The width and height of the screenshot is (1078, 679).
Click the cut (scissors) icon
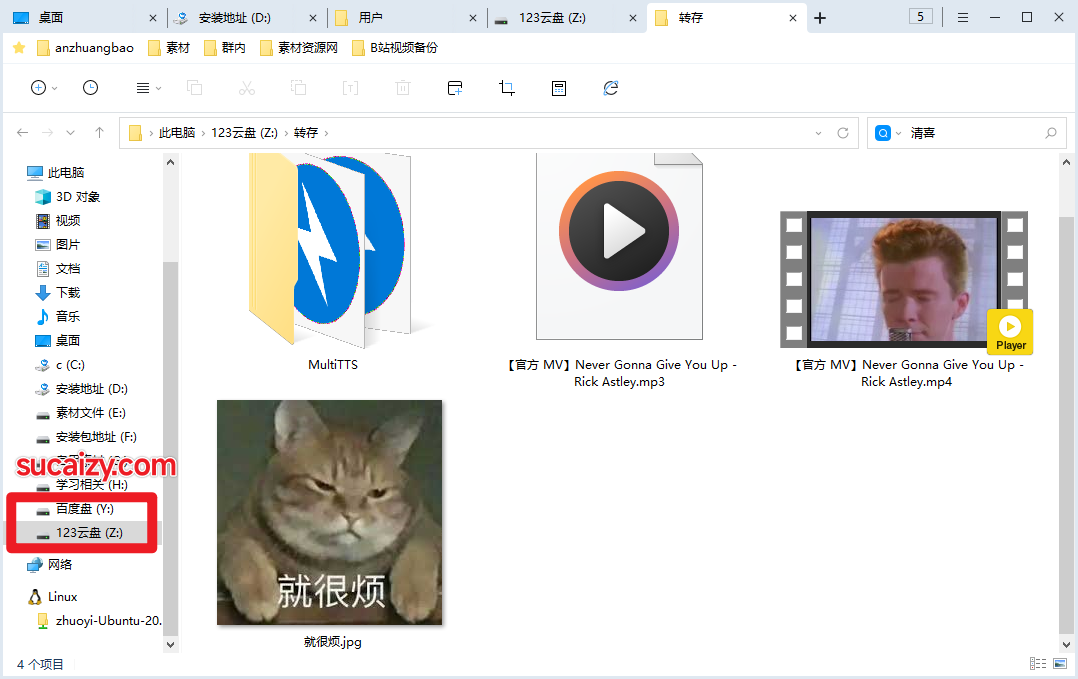248,88
